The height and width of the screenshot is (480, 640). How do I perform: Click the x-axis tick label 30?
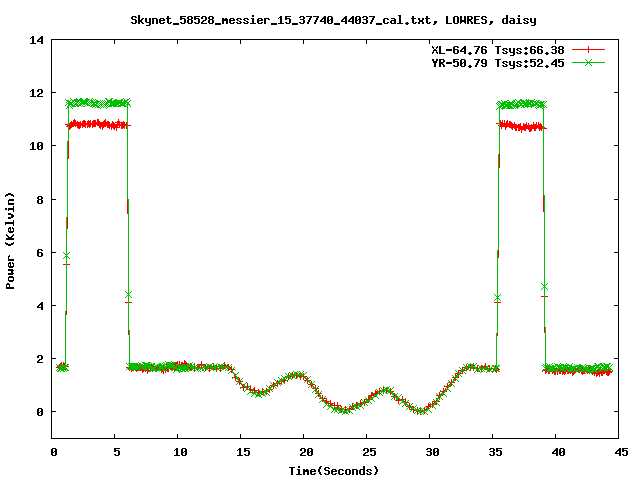point(432,452)
